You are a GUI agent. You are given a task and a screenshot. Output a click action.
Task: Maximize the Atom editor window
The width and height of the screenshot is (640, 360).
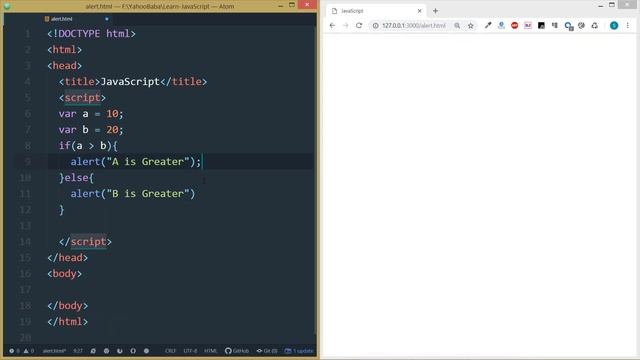[292, 5]
